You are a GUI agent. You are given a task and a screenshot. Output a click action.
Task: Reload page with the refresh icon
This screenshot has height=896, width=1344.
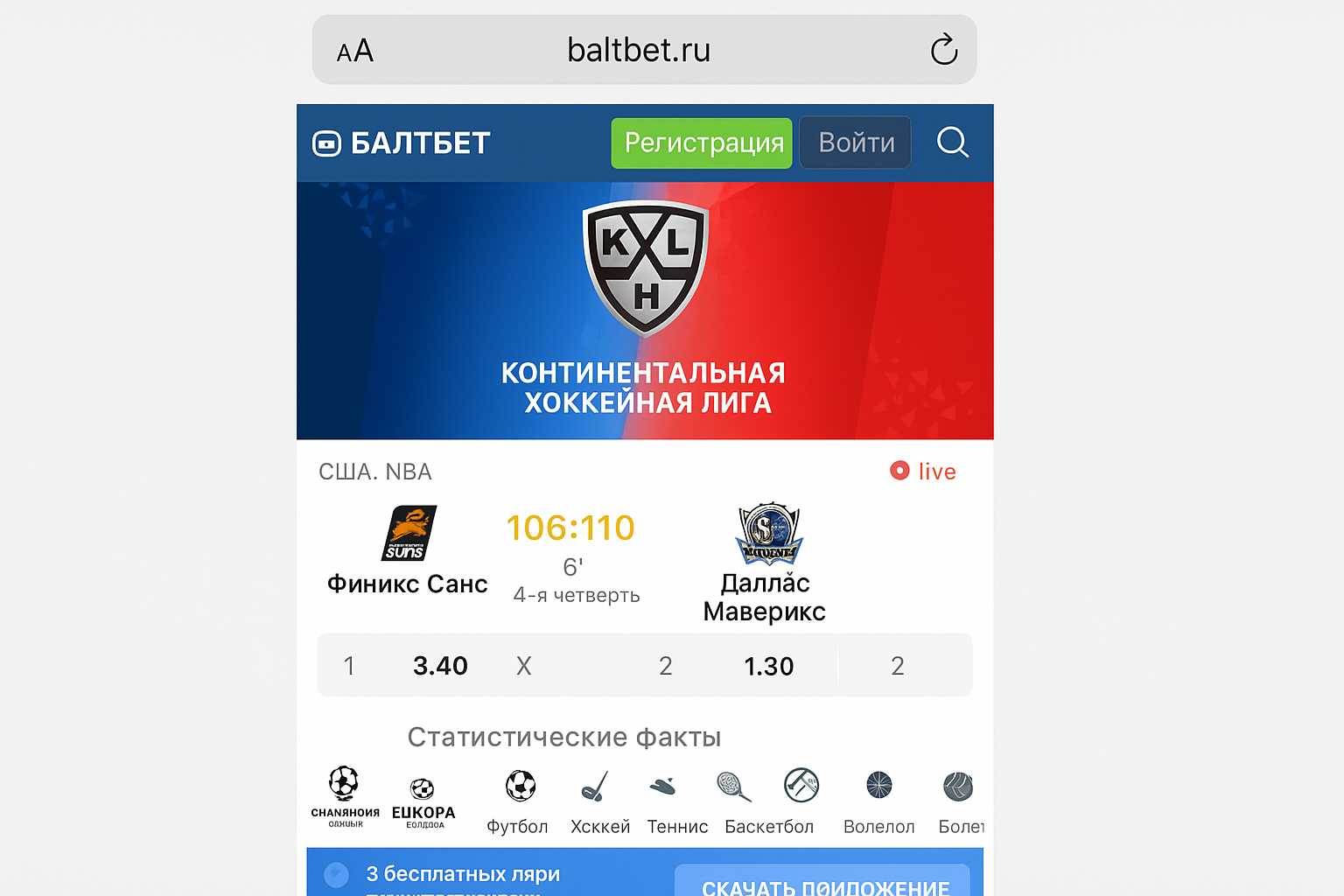[x=944, y=49]
